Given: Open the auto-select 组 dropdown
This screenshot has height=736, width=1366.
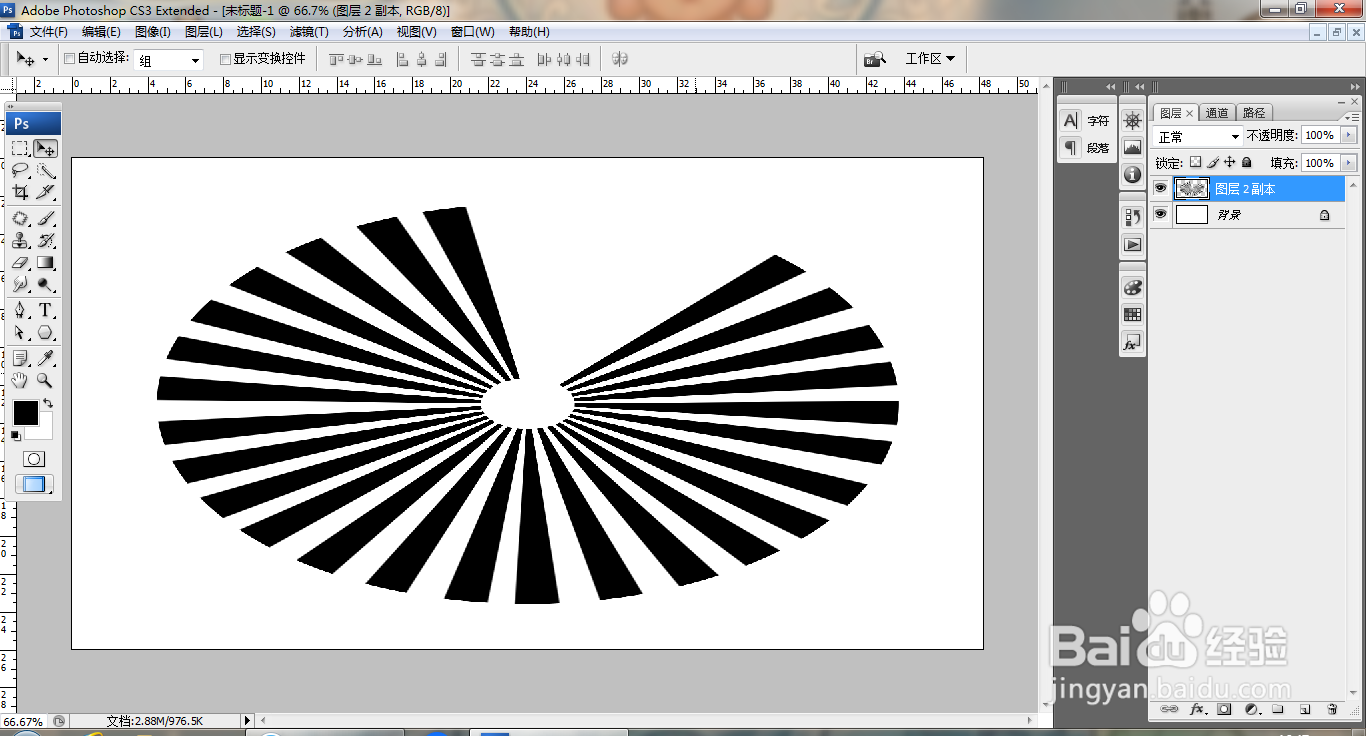Looking at the screenshot, I should pos(169,60).
